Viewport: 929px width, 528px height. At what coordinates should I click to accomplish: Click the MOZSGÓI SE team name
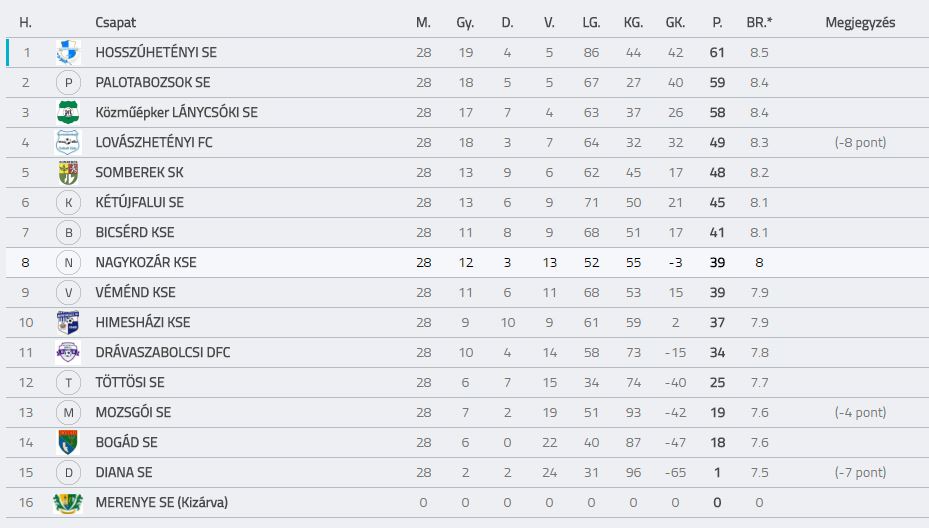point(133,412)
